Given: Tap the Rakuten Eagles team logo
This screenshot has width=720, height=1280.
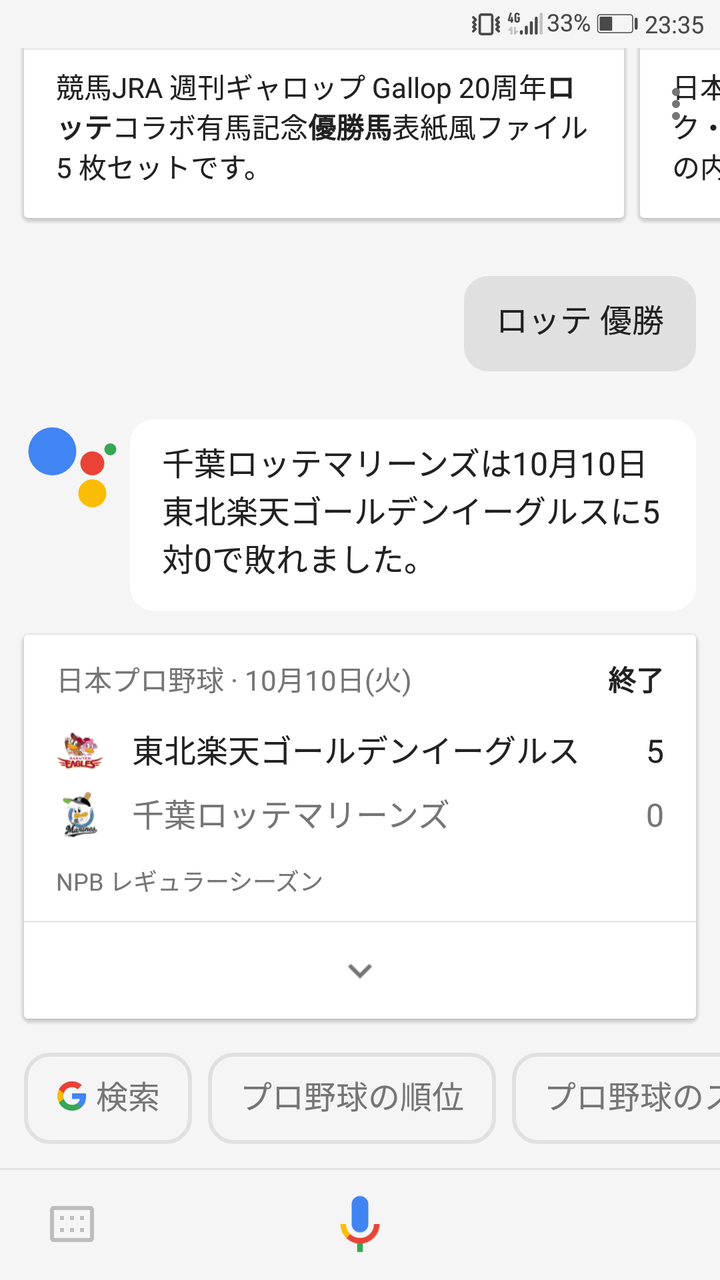Looking at the screenshot, I should [80, 751].
